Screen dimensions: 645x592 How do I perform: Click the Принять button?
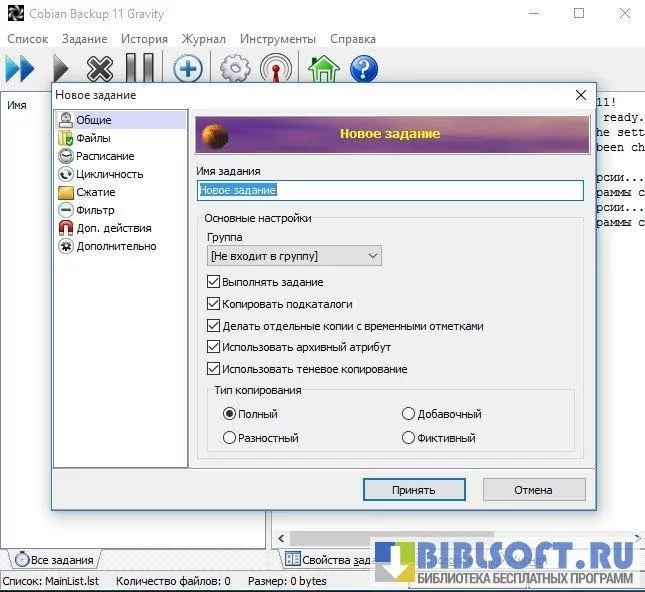tap(413, 490)
